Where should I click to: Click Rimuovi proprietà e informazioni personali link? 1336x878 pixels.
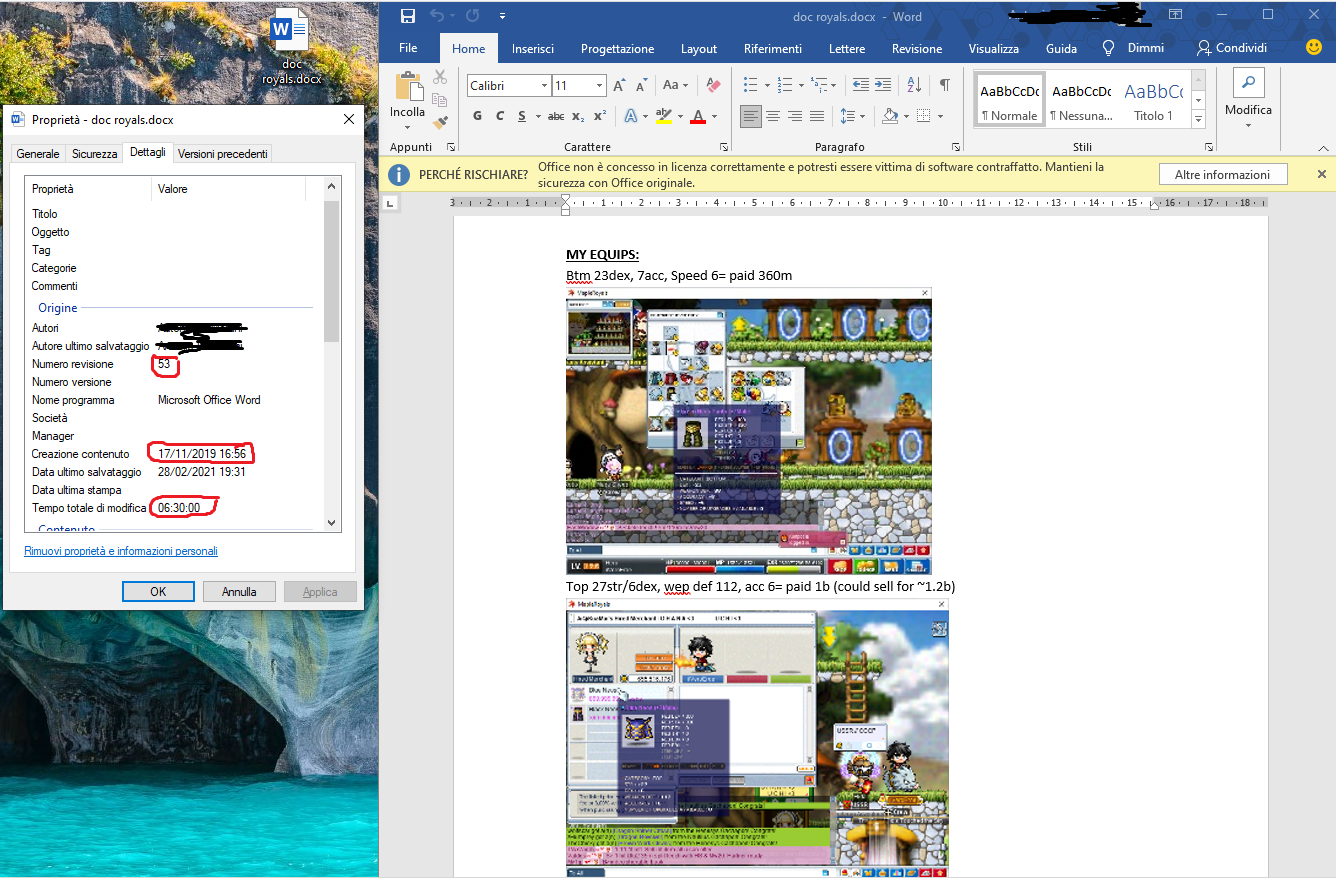click(121, 551)
